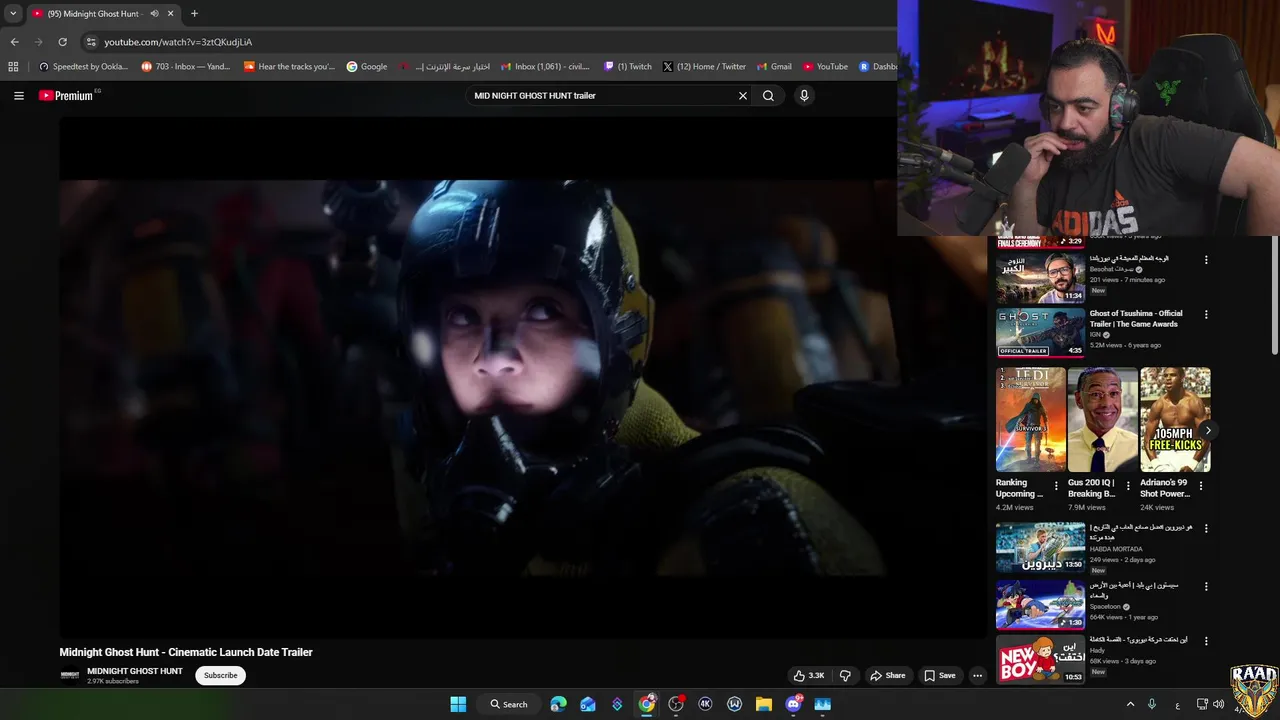Select the URL in the address bar
1280x720 pixels.
pyautogui.click(x=178, y=42)
